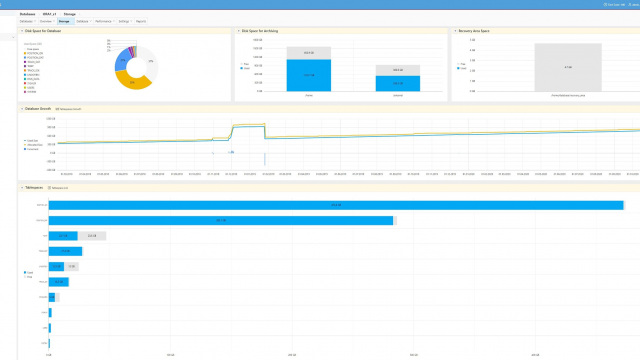Expand the Performance tab dropdown arrow
This screenshot has width=640, height=360.
114,21
